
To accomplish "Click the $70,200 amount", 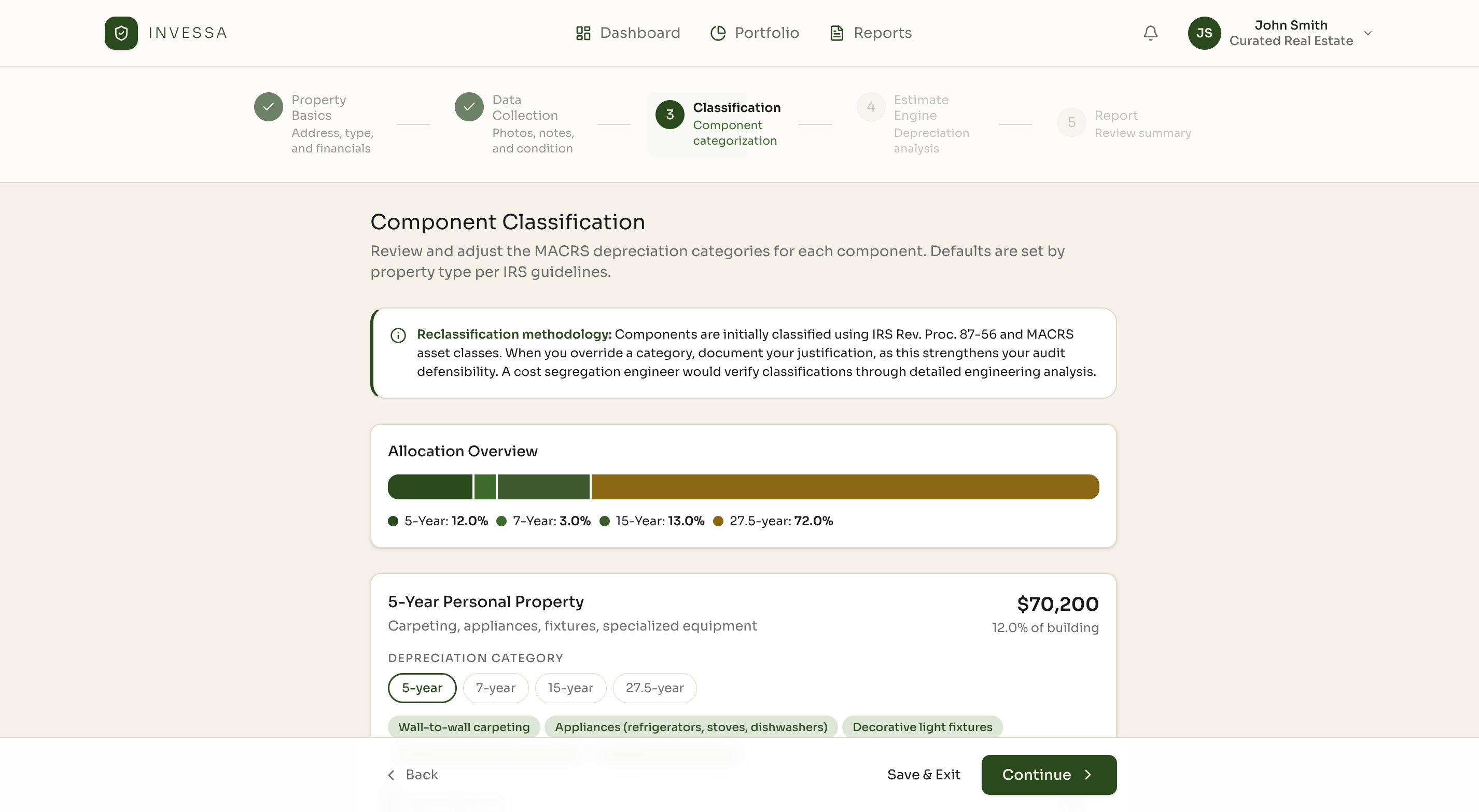I will [x=1057, y=604].
